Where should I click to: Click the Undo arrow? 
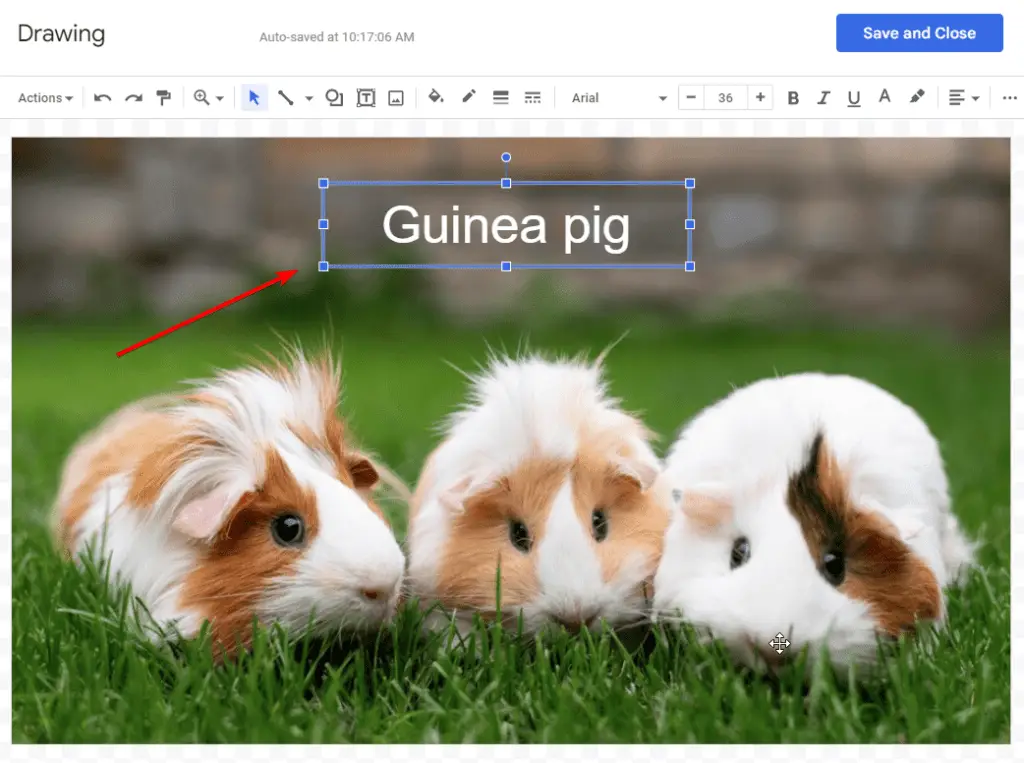tap(102, 97)
